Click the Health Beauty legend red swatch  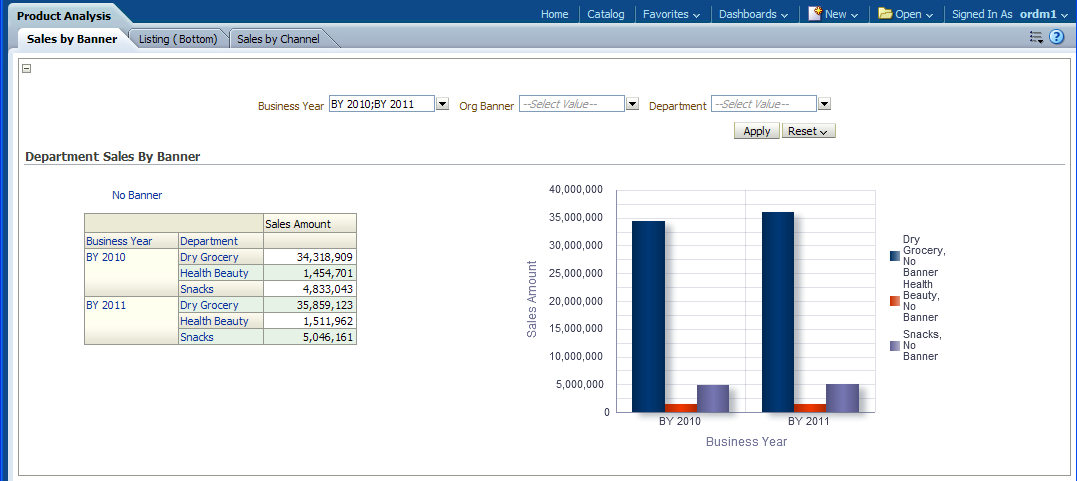pyautogui.click(x=895, y=301)
